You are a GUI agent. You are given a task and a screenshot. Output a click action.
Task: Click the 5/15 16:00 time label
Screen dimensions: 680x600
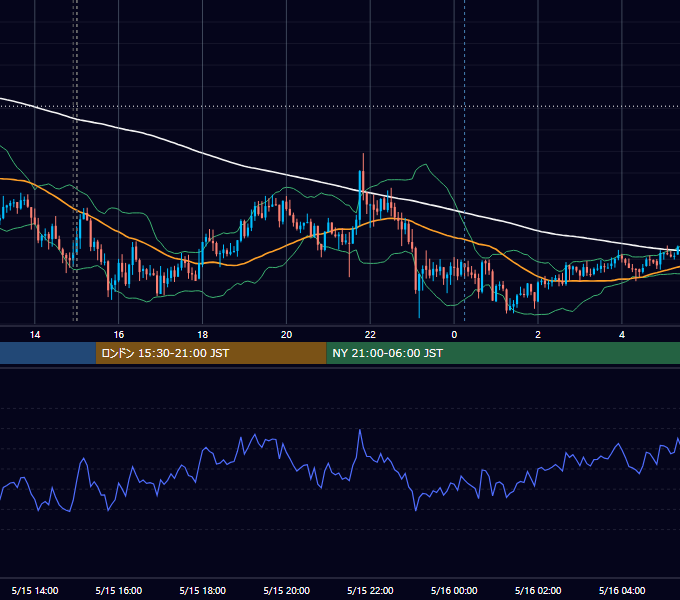pos(118,590)
